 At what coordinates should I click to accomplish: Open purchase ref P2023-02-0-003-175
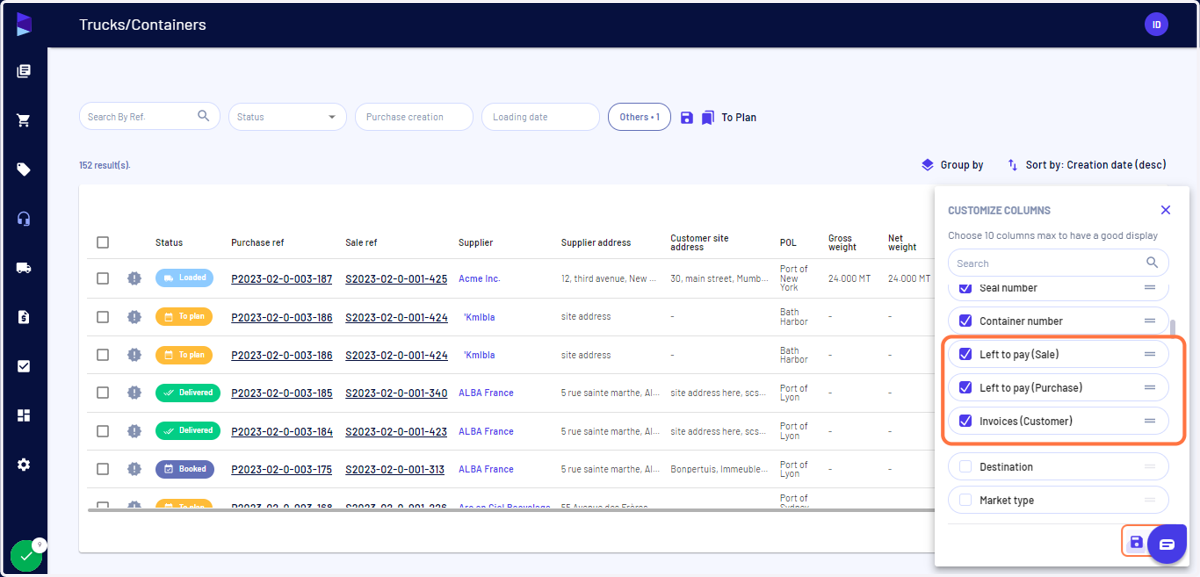click(281, 469)
